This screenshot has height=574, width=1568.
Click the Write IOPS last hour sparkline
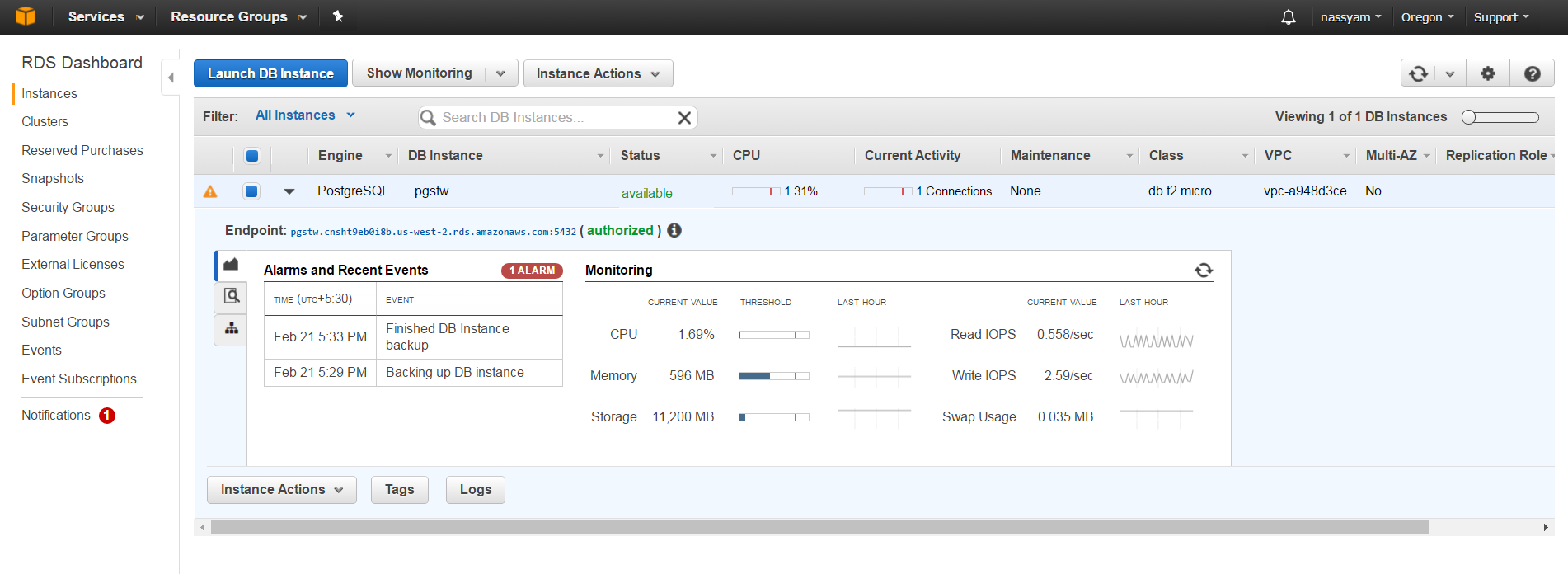click(x=1156, y=378)
